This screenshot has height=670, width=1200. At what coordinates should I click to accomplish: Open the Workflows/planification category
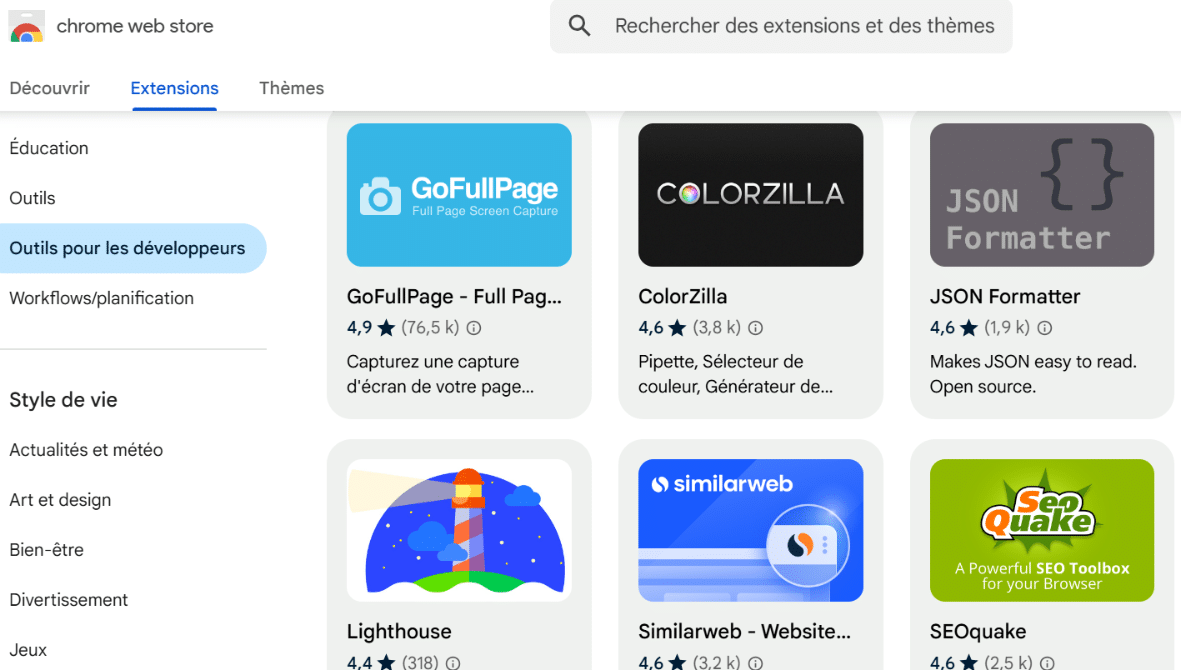tap(101, 298)
